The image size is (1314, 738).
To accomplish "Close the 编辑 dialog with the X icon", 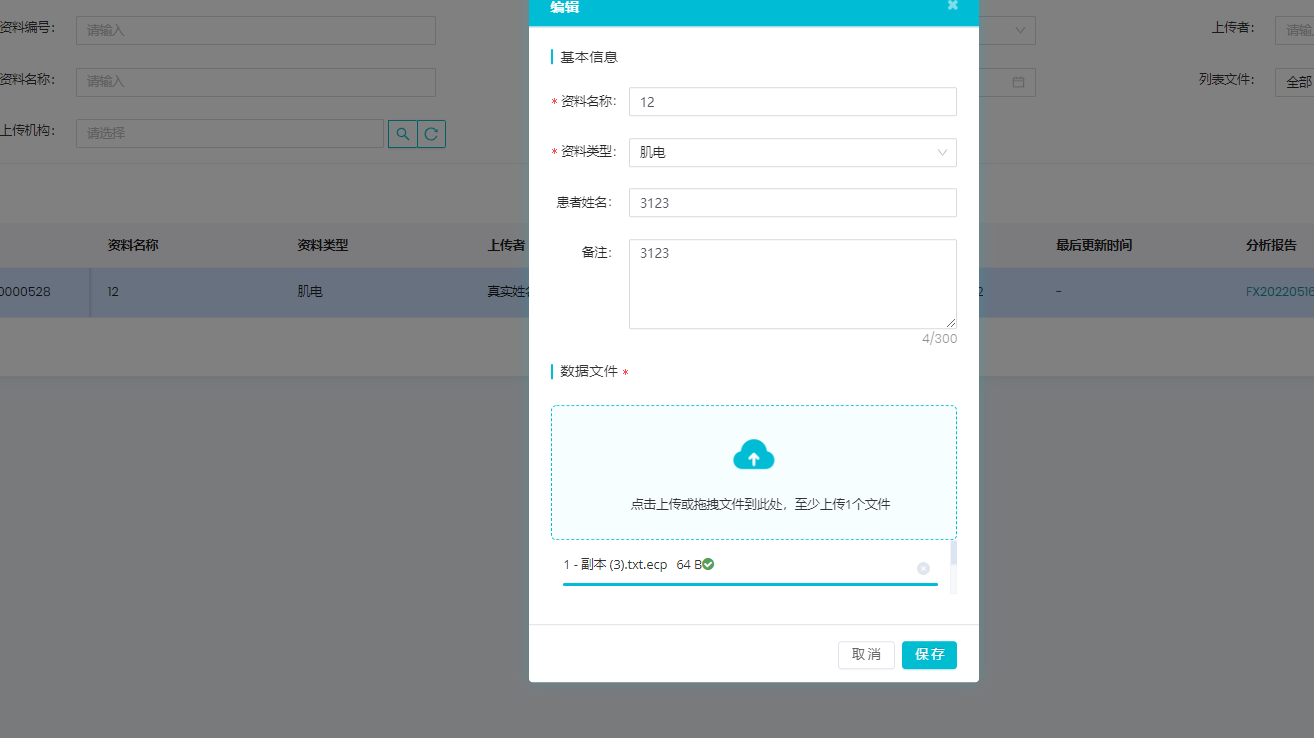I will click(953, 5).
